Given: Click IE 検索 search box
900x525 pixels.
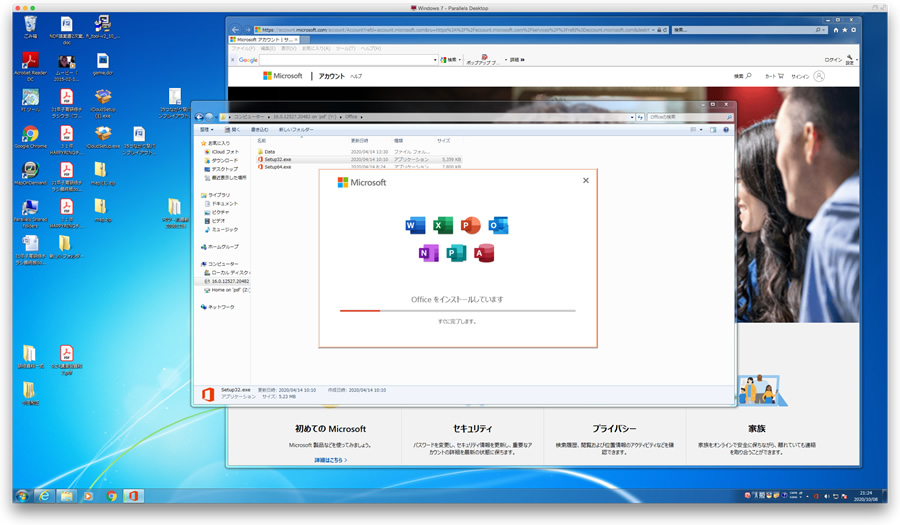Looking at the screenshot, I should click(x=749, y=30).
